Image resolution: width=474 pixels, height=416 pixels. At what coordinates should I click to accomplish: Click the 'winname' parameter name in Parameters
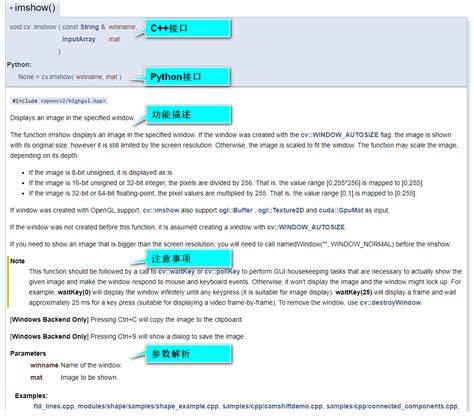(x=44, y=365)
